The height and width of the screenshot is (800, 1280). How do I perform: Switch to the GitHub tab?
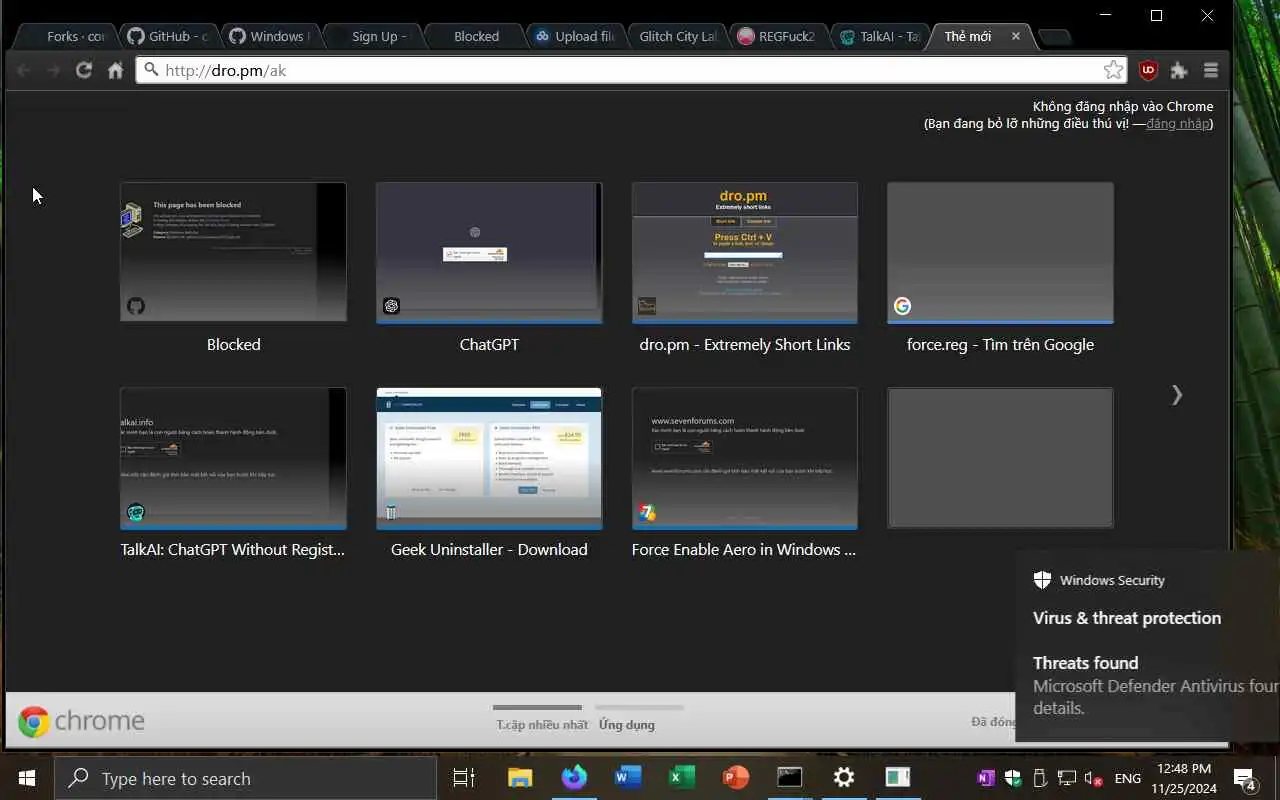pos(168,36)
